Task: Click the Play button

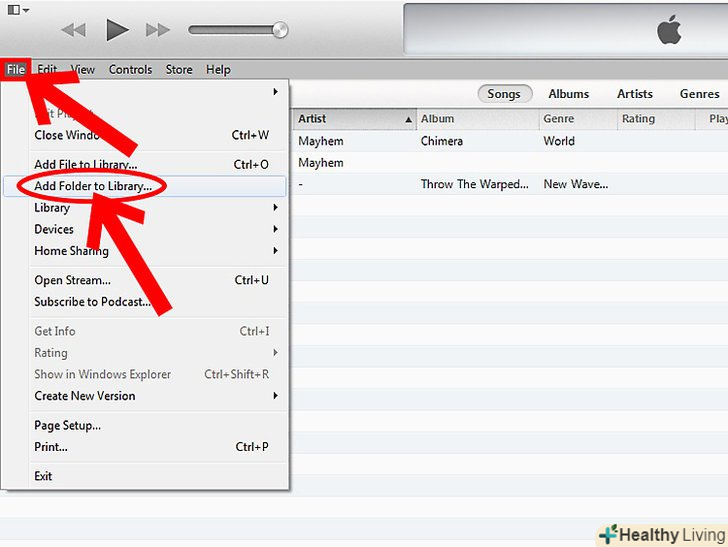Action: pos(117,30)
